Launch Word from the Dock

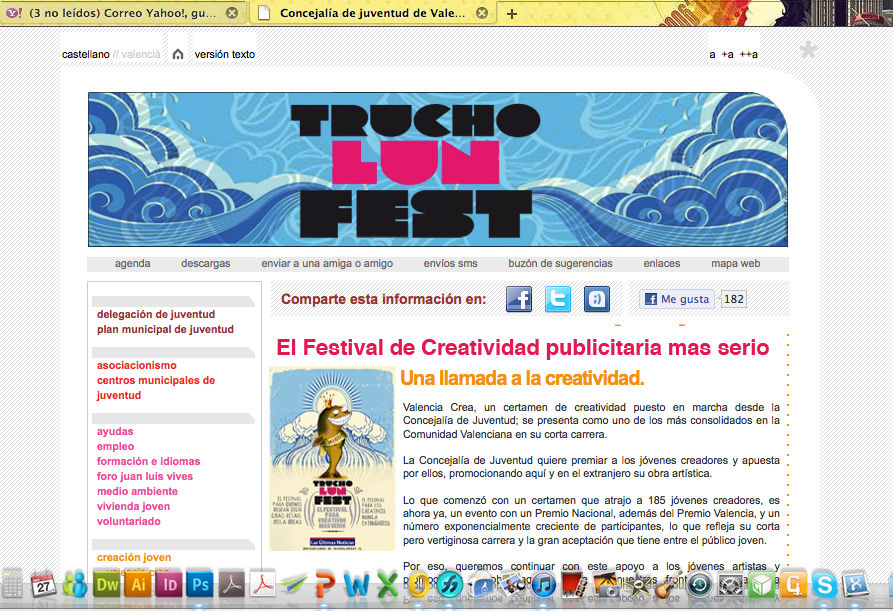(357, 585)
